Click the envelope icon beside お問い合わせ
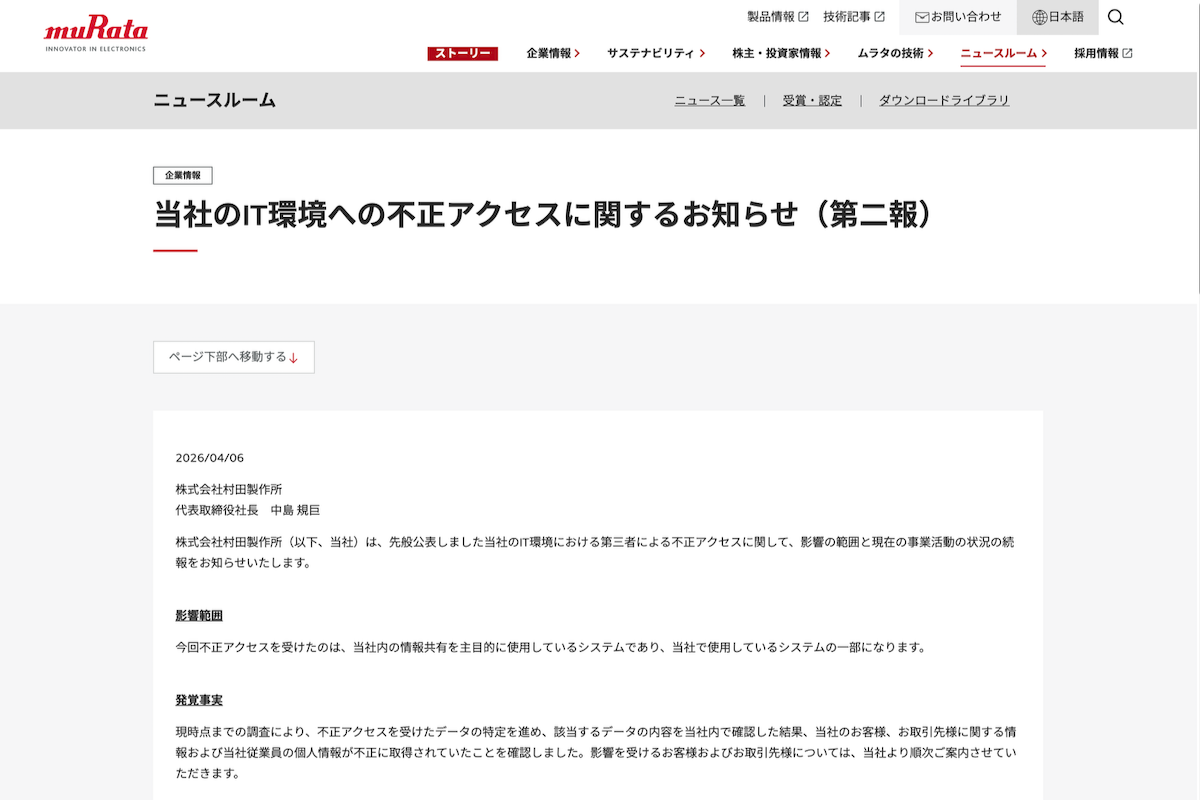Screen dimensions: 1200x800 tap(922, 17)
